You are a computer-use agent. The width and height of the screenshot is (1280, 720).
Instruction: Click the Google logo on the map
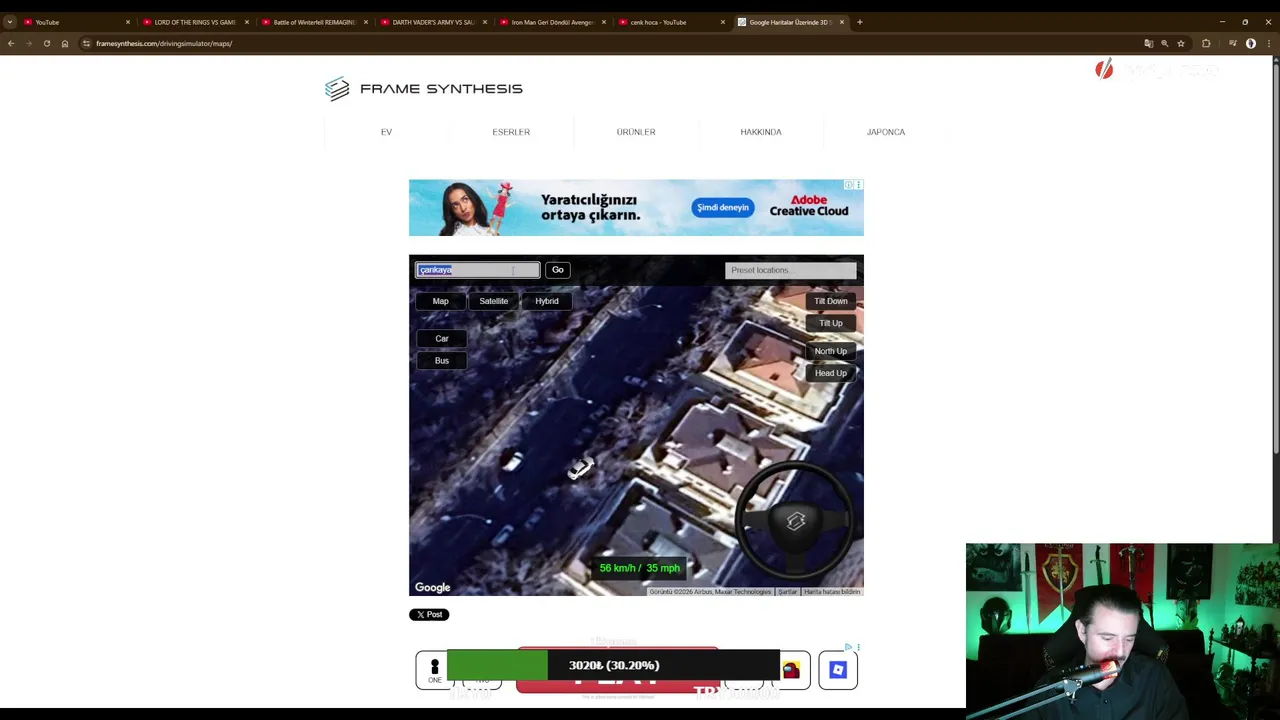click(433, 587)
